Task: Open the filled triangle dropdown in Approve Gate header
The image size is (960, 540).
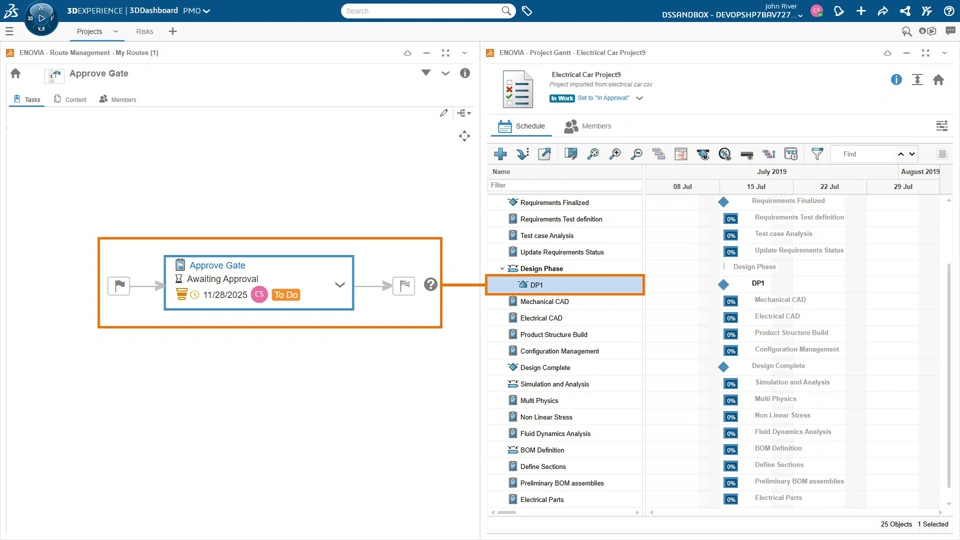Action: point(426,73)
